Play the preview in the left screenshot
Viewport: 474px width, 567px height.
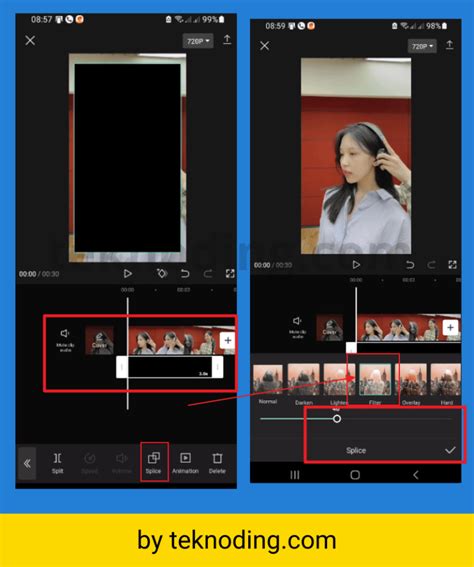coord(127,274)
